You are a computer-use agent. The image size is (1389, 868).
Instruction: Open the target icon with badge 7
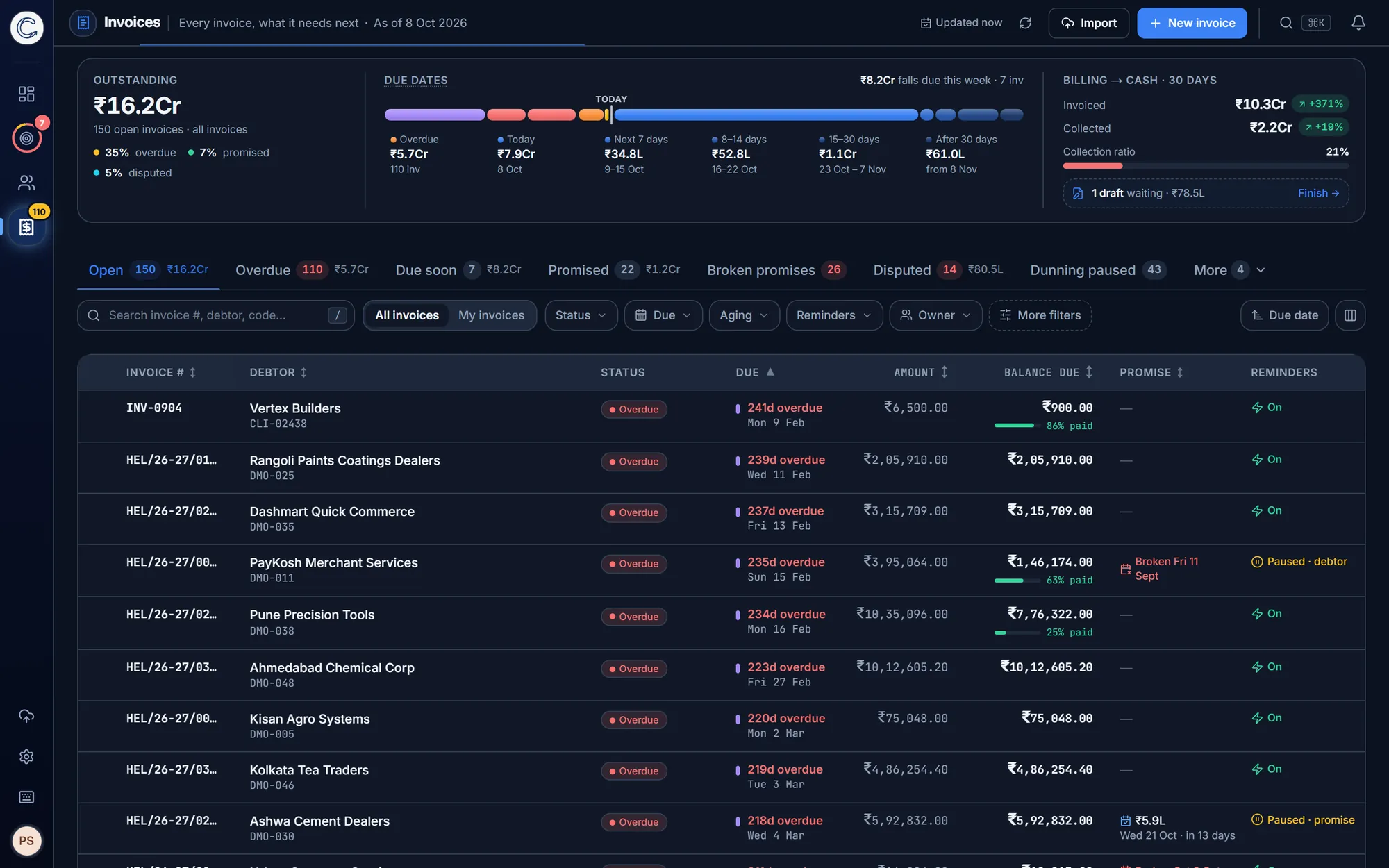pyautogui.click(x=26, y=138)
